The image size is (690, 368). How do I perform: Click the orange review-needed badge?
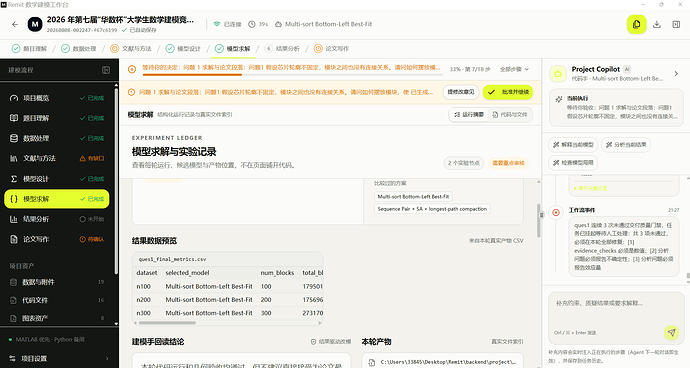pyautogui.click(x=508, y=163)
